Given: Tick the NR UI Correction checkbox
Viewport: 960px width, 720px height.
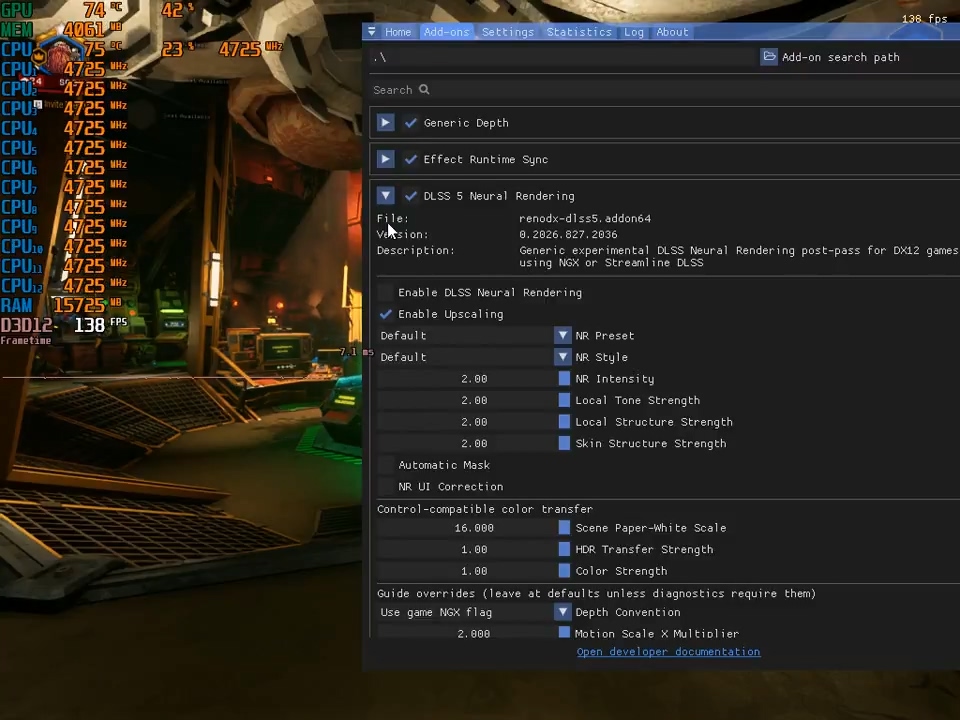Looking at the screenshot, I should coord(386,486).
